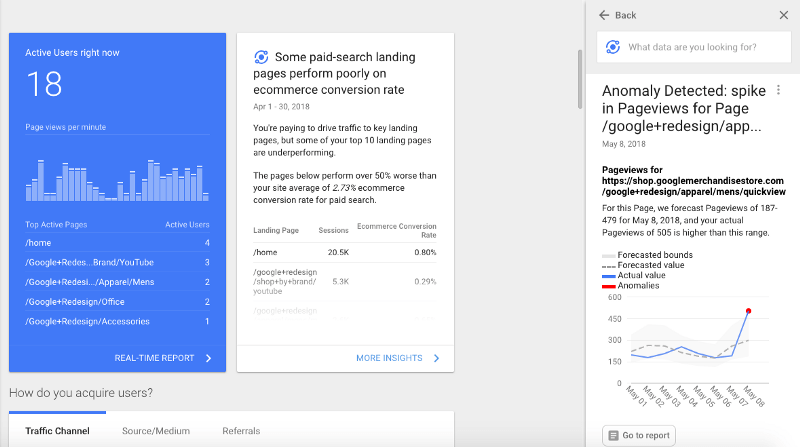The width and height of the screenshot is (800, 447).
Task: Click the Back arrow icon in side panel
Action: 604,15
